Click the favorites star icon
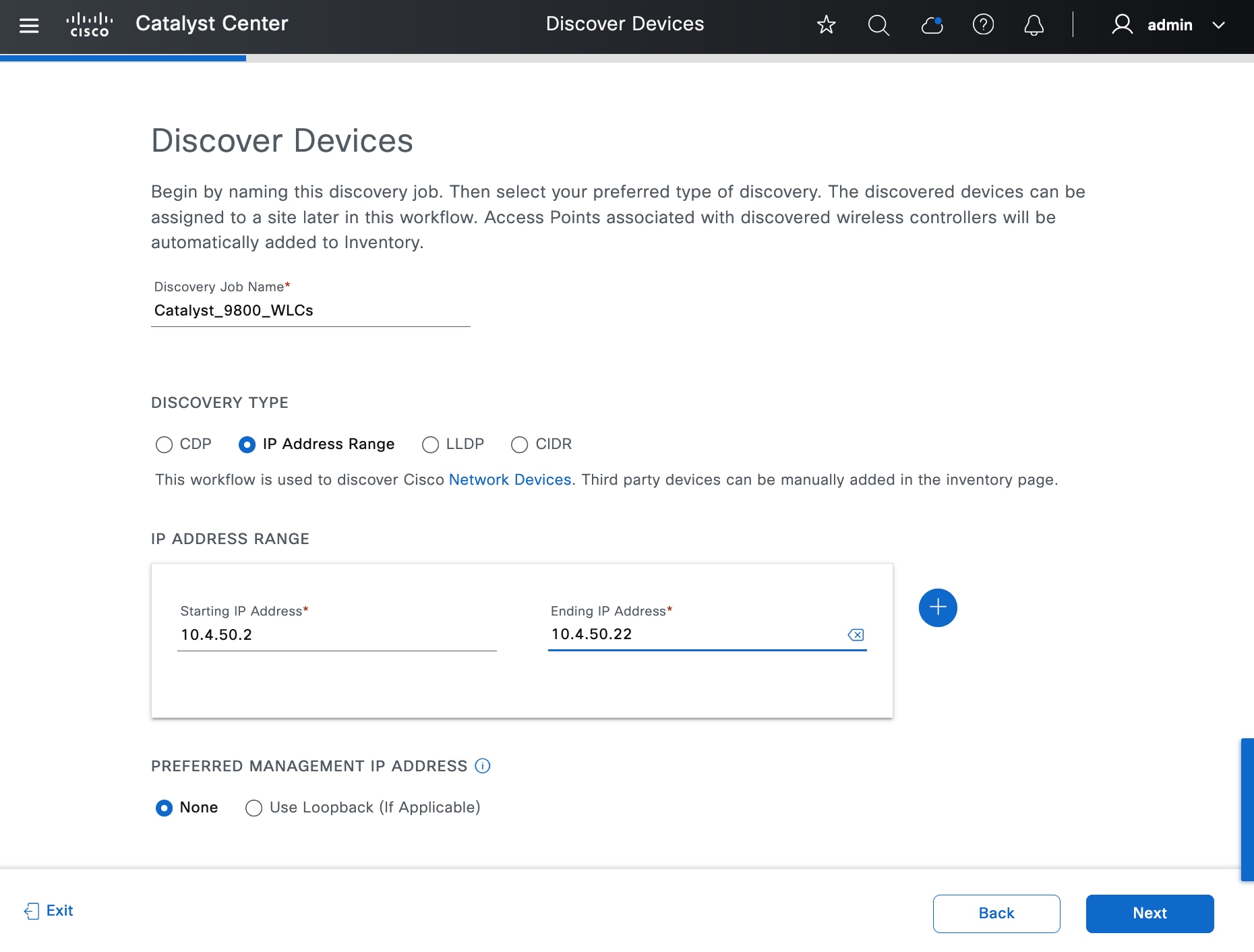The image size is (1254, 952). pos(826,26)
